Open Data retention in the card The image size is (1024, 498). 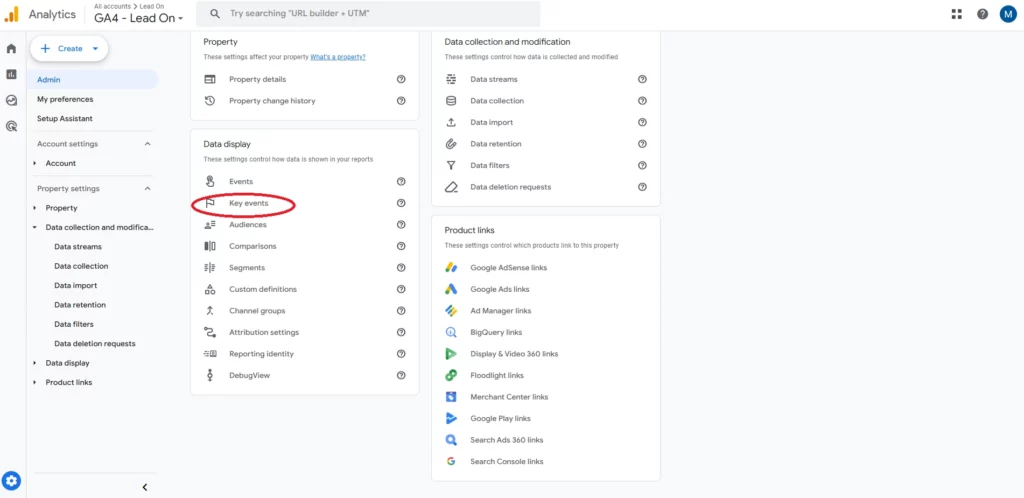[x=496, y=144]
